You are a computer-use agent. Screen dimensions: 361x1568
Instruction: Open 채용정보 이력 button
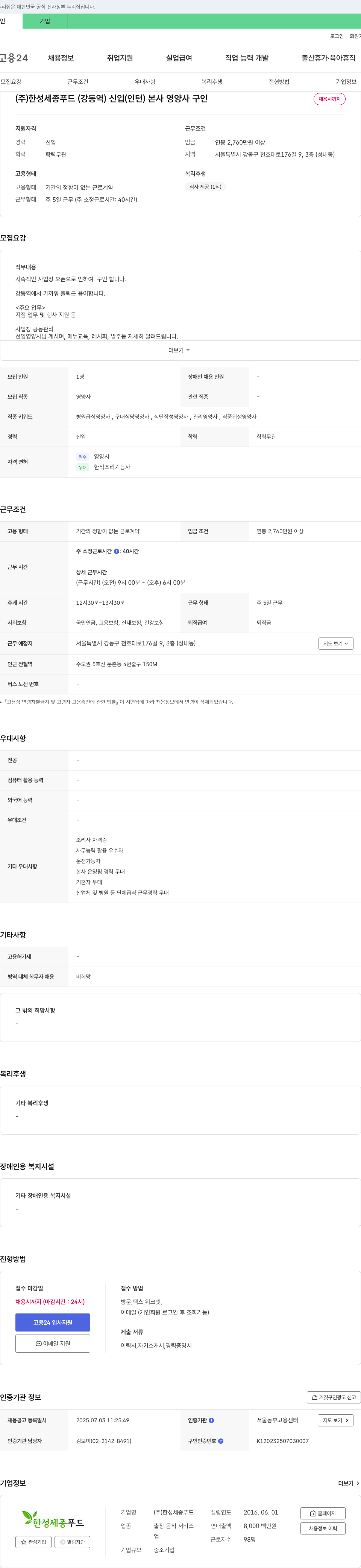pyautogui.click(x=323, y=1528)
